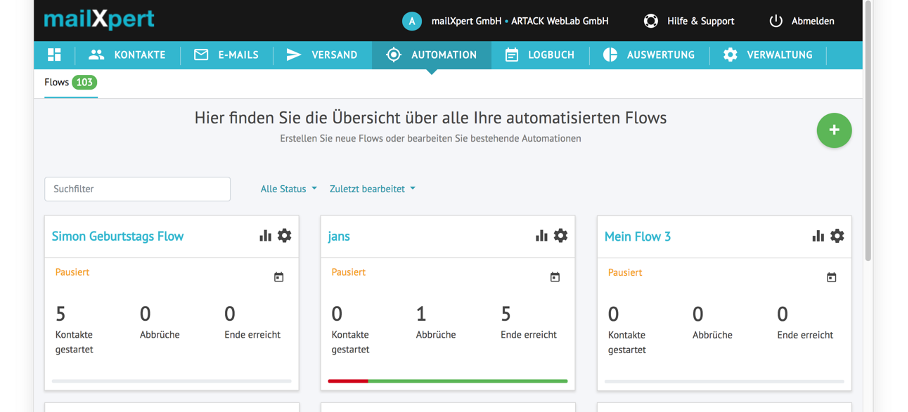Expand the Alle Status filter dropdown

point(288,188)
